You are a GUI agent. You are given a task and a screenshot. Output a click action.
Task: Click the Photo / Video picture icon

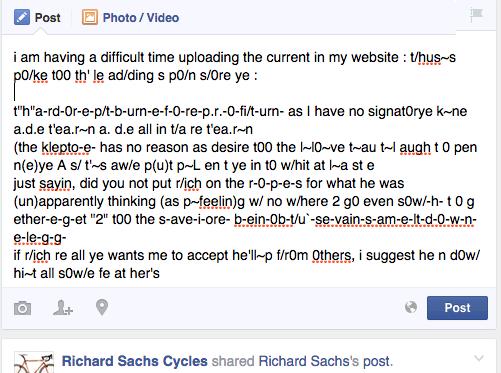tap(90, 17)
